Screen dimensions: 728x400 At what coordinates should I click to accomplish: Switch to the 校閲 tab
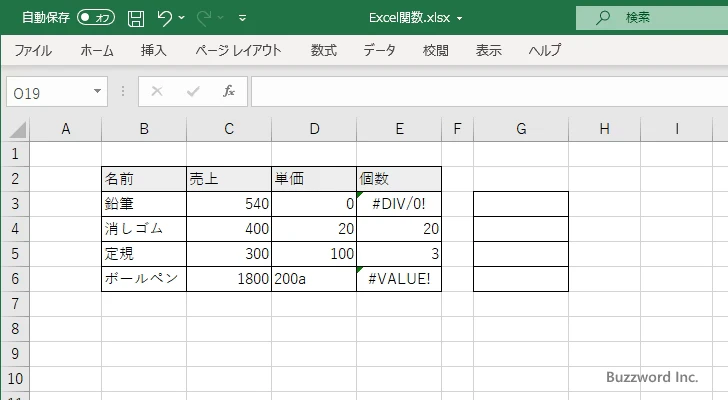(x=436, y=50)
